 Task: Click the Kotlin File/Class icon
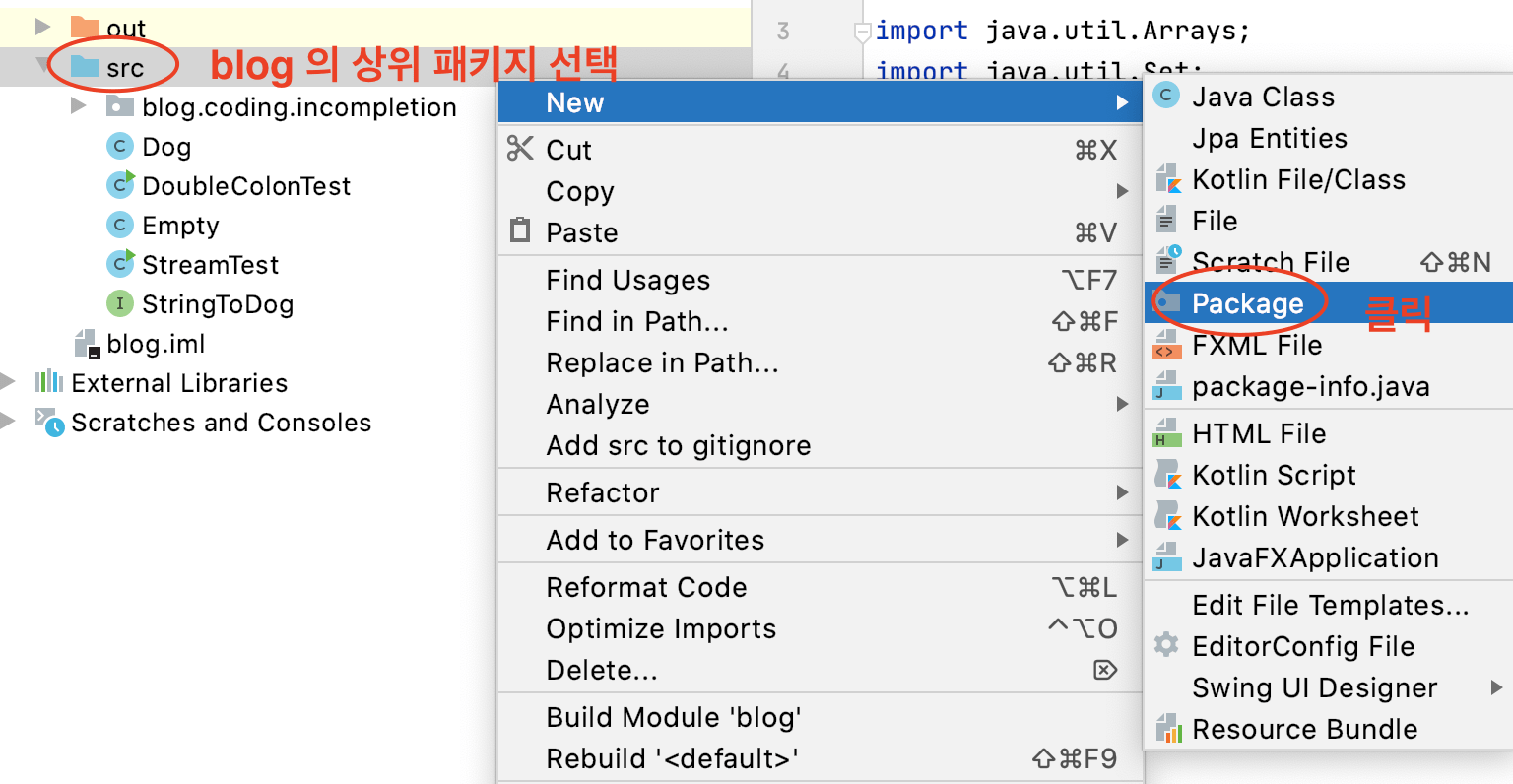[1167, 179]
